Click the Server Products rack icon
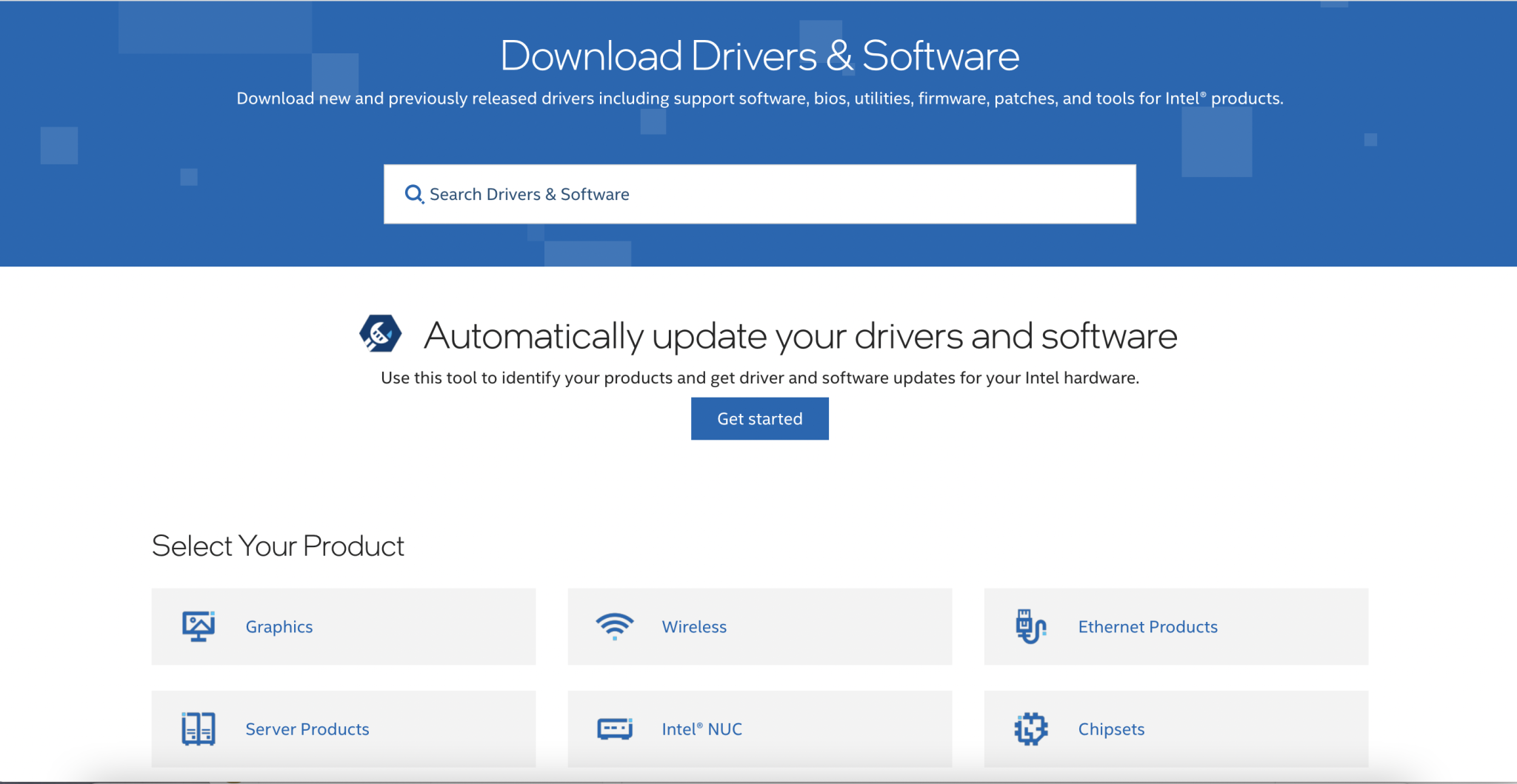1517x784 pixels. [x=199, y=729]
